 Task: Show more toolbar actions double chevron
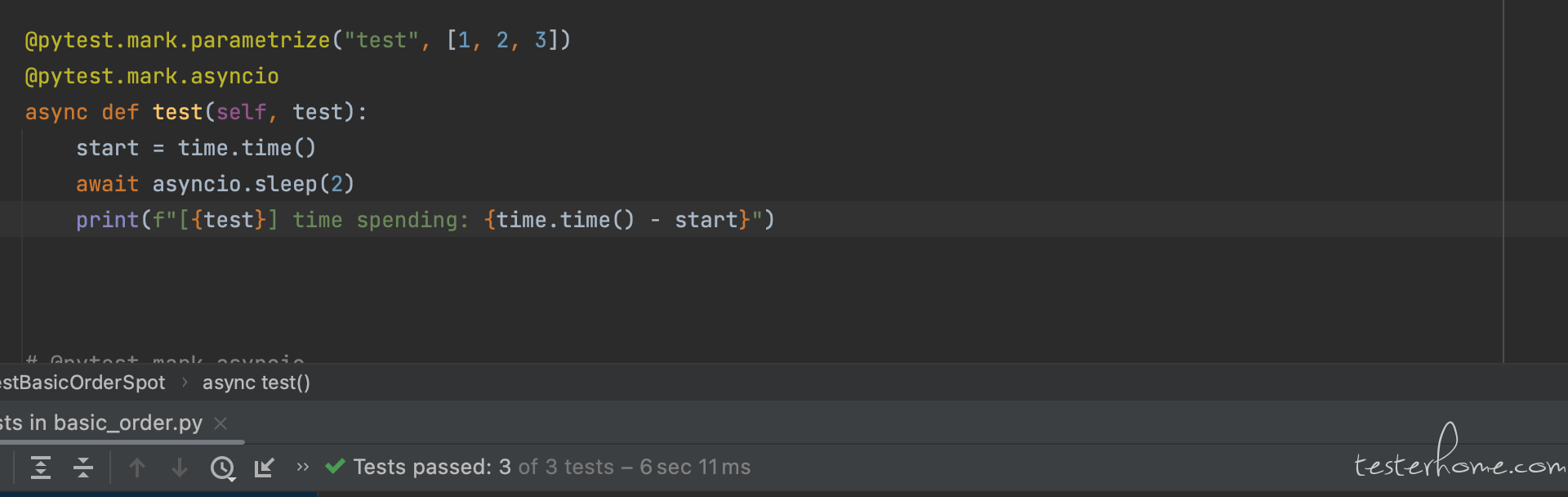pos(303,467)
